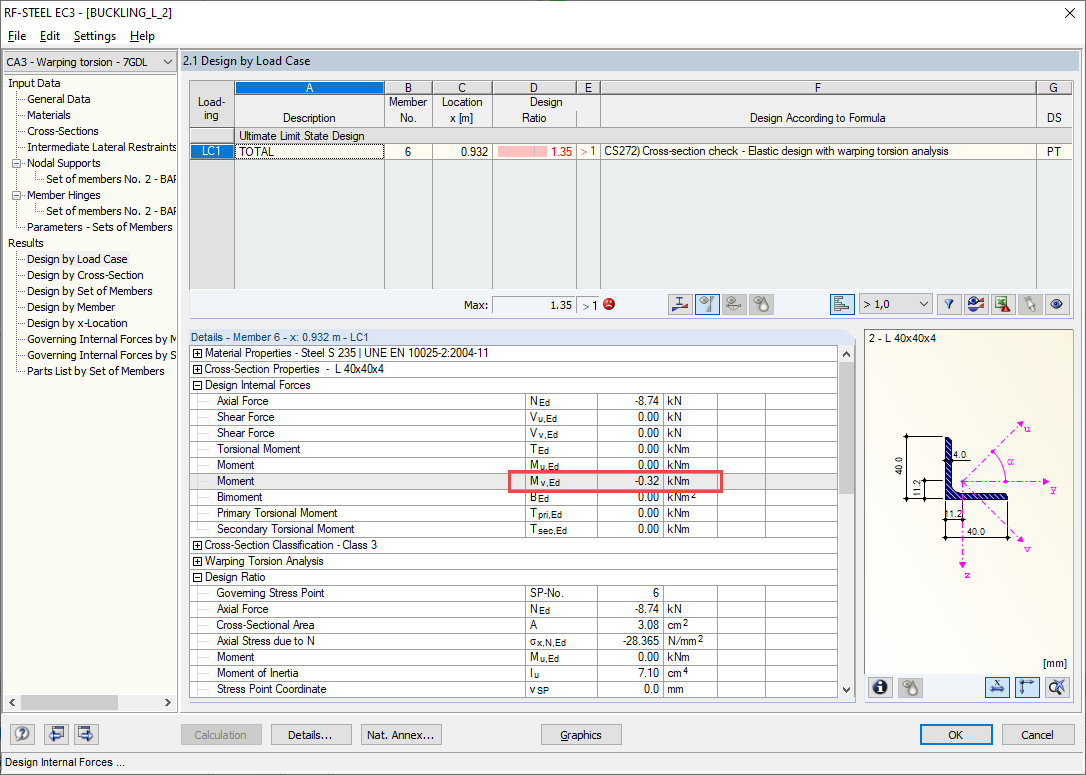
Task: Click the Details... button
Action: (x=310, y=735)
